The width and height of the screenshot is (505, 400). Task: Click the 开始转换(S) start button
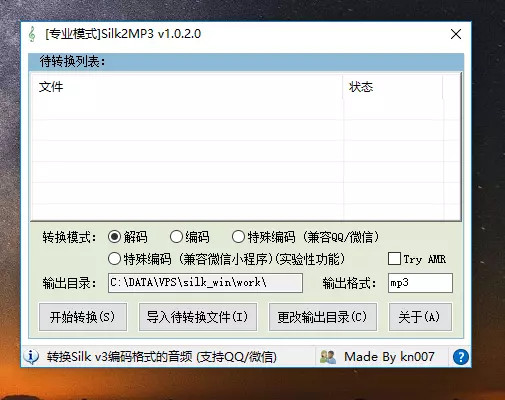click(x=83, y=317)
